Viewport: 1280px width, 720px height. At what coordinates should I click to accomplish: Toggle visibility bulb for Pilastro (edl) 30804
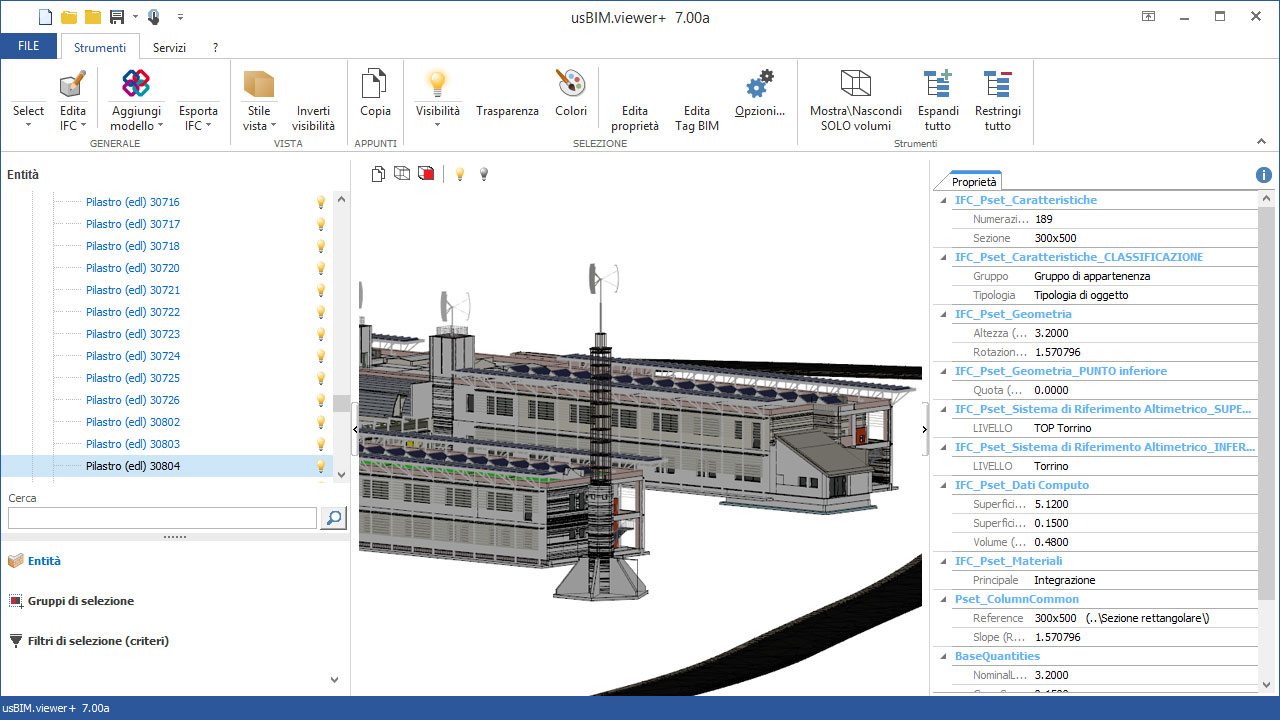pos(320,465)
